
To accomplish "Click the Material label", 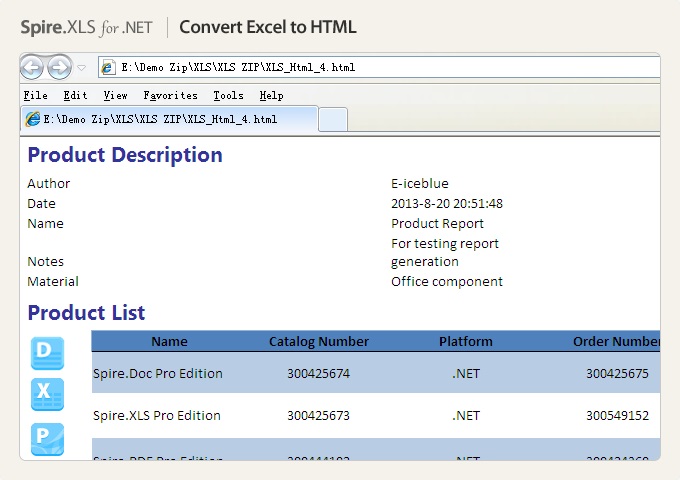I will pos(53,281).
